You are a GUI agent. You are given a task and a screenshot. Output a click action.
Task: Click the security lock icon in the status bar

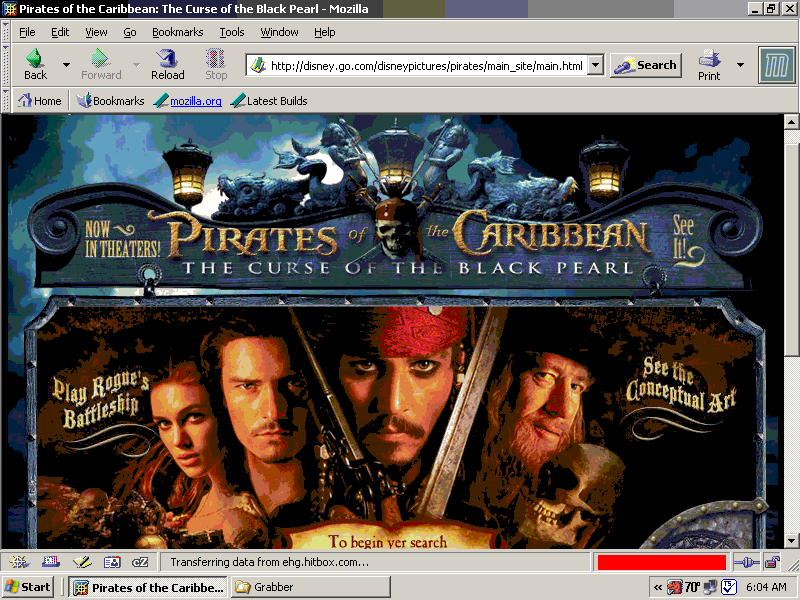772,562
